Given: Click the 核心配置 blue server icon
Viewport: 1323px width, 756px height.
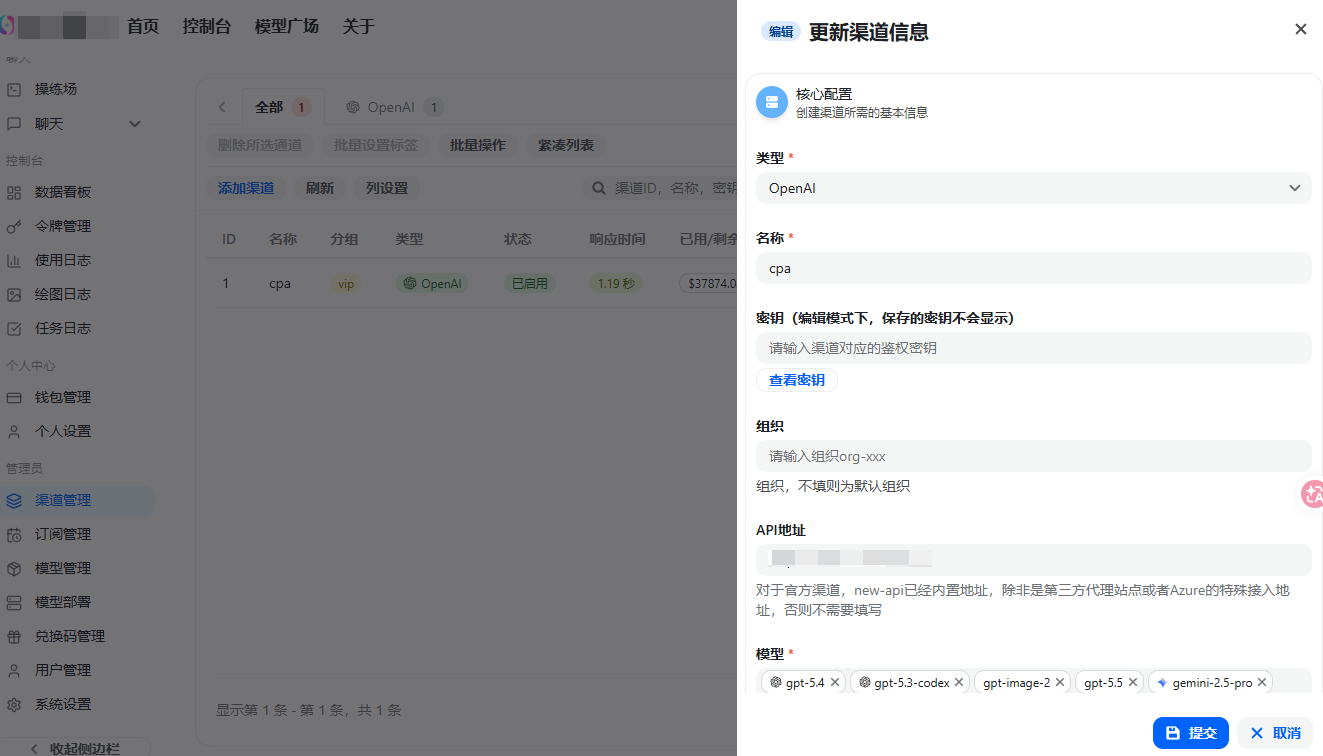Looking at the screenshot, I should coord(772,102).
